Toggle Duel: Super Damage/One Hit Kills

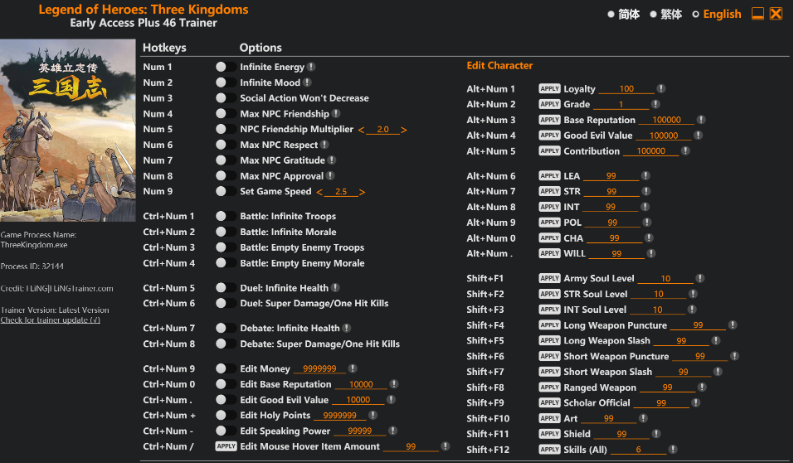coord(226,303)
